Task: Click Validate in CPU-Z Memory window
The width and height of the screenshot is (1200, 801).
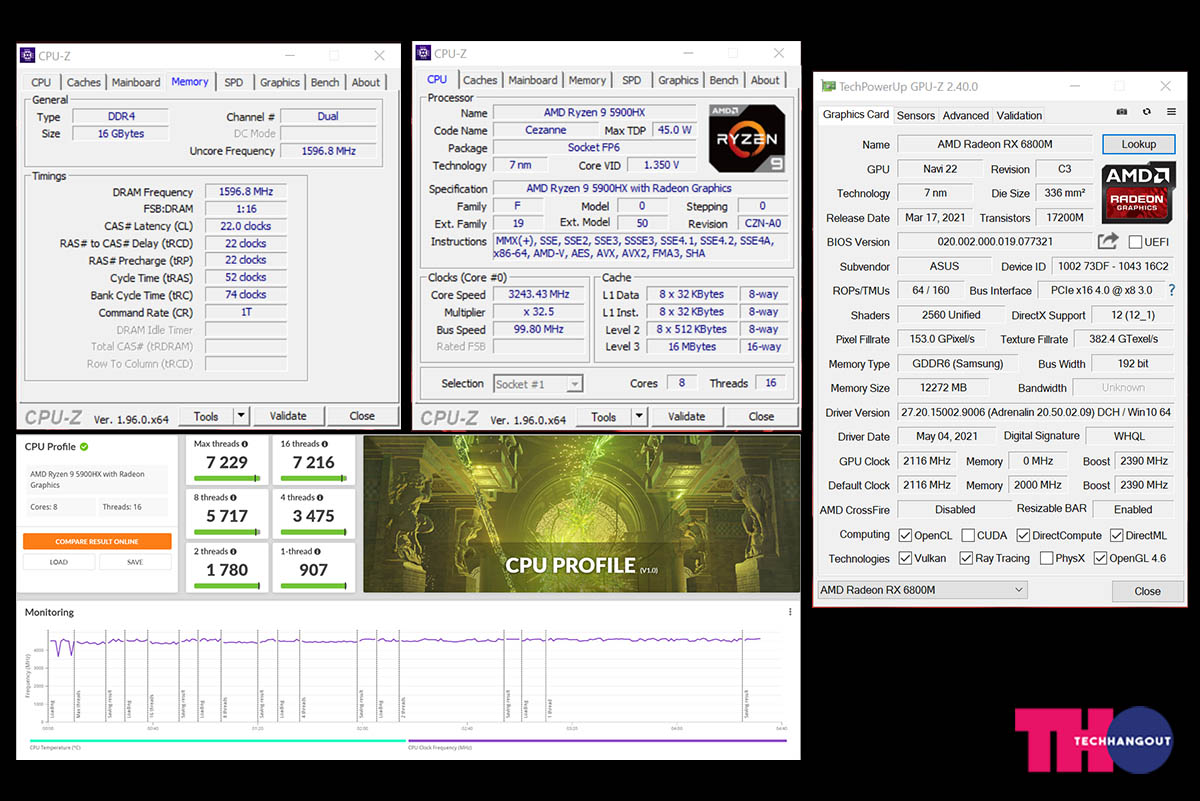Action: click(x=288, y=416)
